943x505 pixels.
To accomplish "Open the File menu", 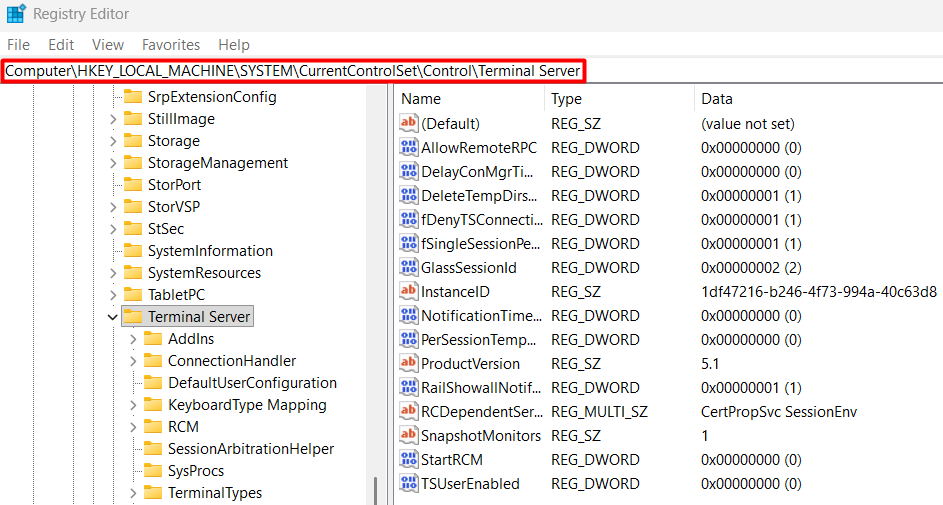I will (18, 45).
